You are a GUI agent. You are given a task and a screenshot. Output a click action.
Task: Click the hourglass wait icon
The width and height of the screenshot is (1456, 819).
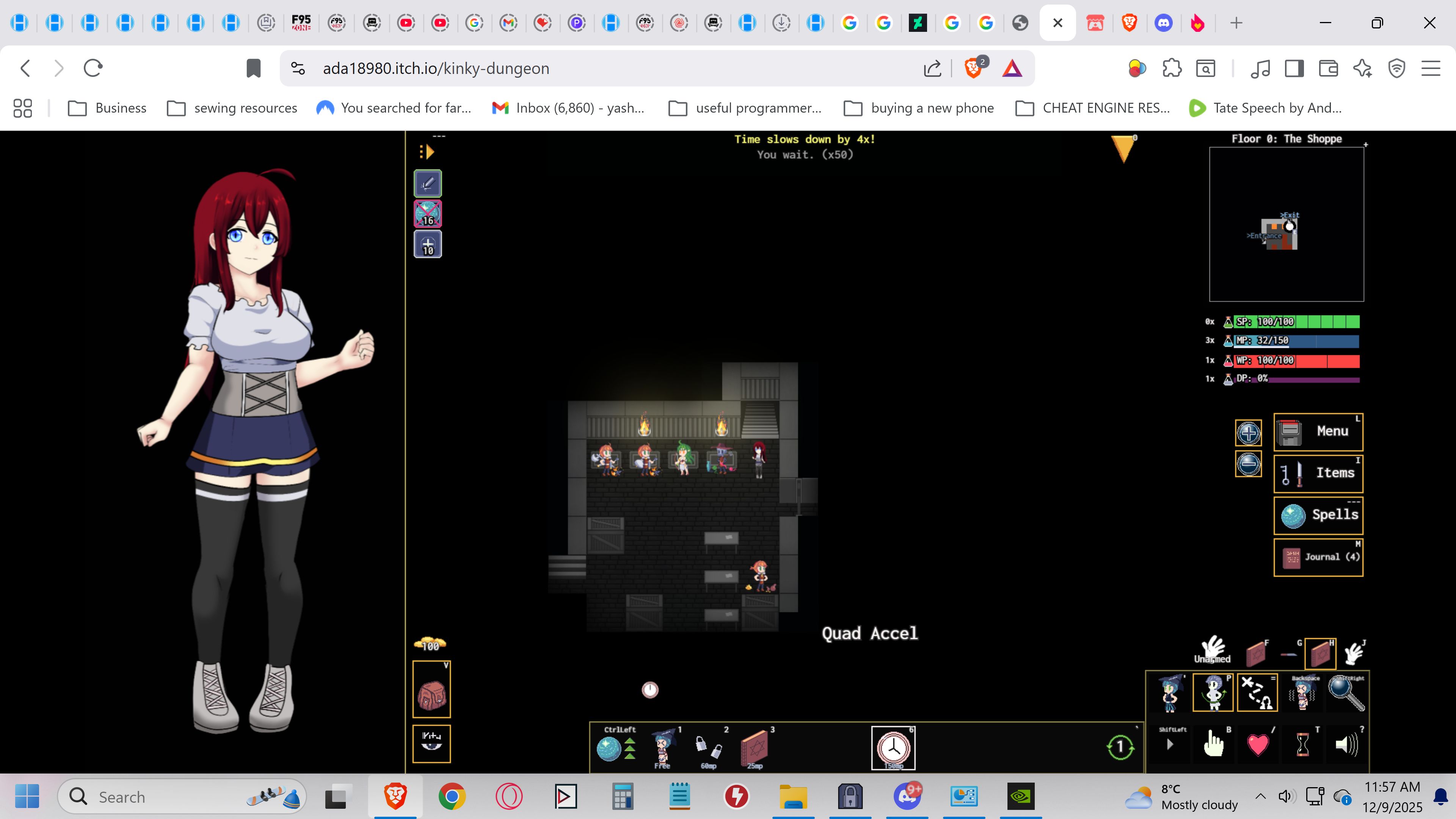(x=1302, y=745)
